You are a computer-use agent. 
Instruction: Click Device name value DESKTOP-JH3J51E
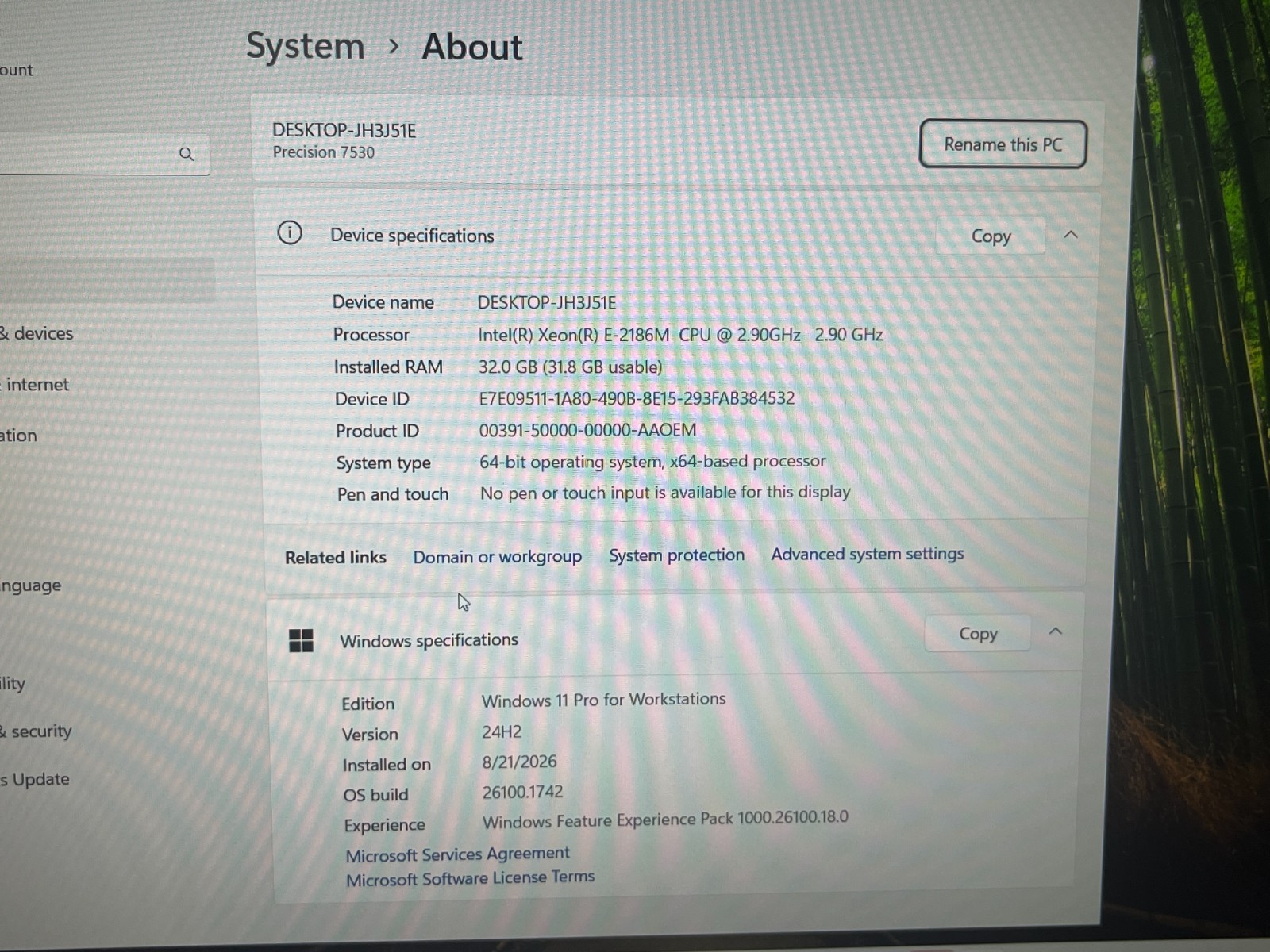(x=547, y=303)
